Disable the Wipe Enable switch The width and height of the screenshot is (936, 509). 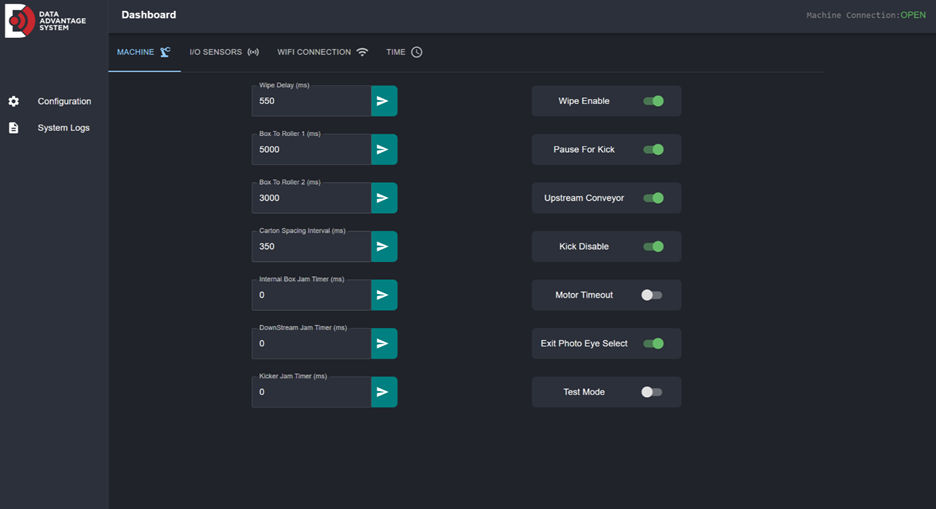(653, 101)
